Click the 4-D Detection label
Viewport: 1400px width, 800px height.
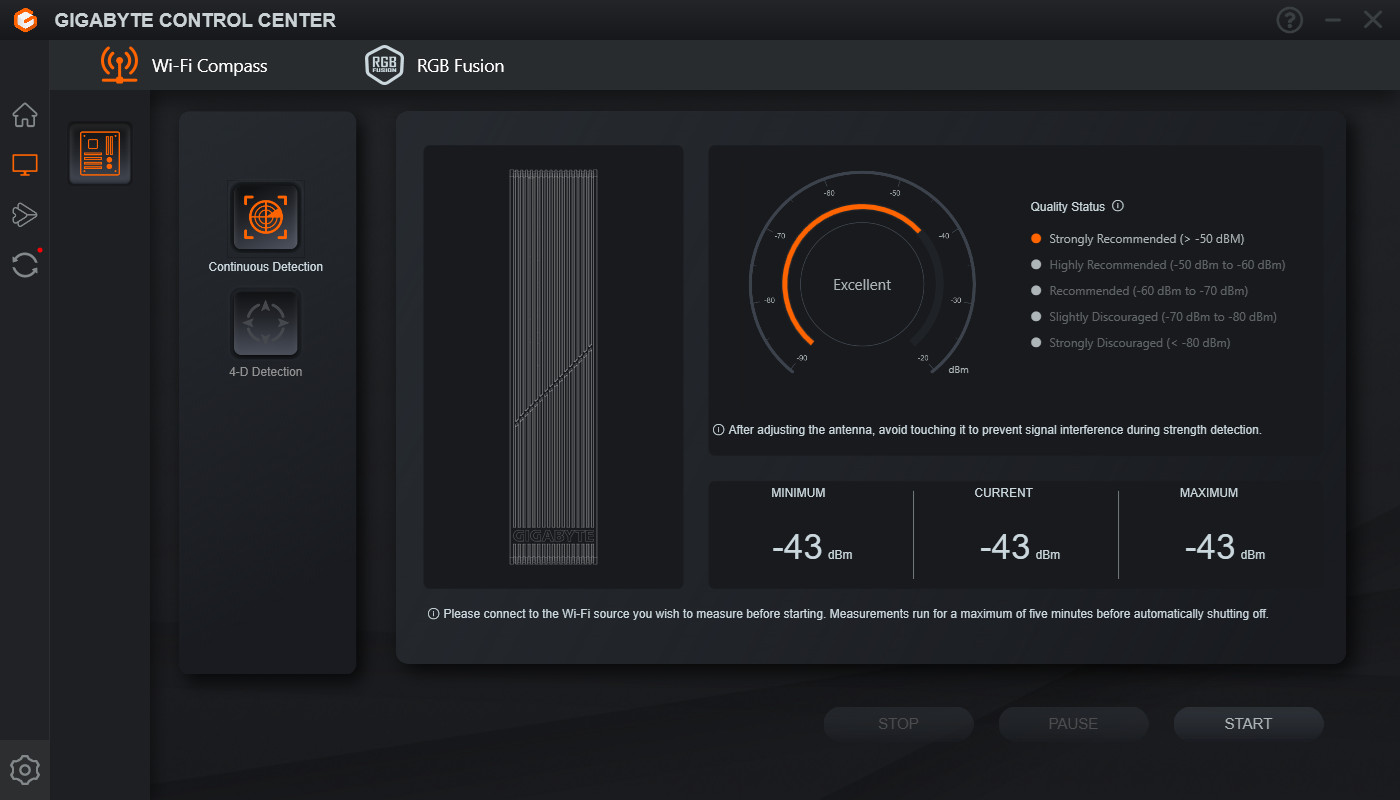(266, 372)
